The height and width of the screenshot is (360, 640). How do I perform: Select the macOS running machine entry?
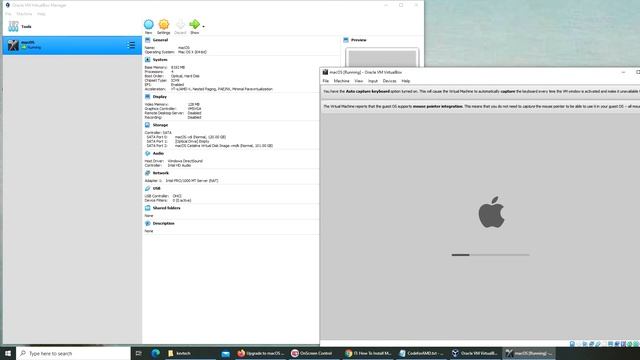[x=72, y=45]
